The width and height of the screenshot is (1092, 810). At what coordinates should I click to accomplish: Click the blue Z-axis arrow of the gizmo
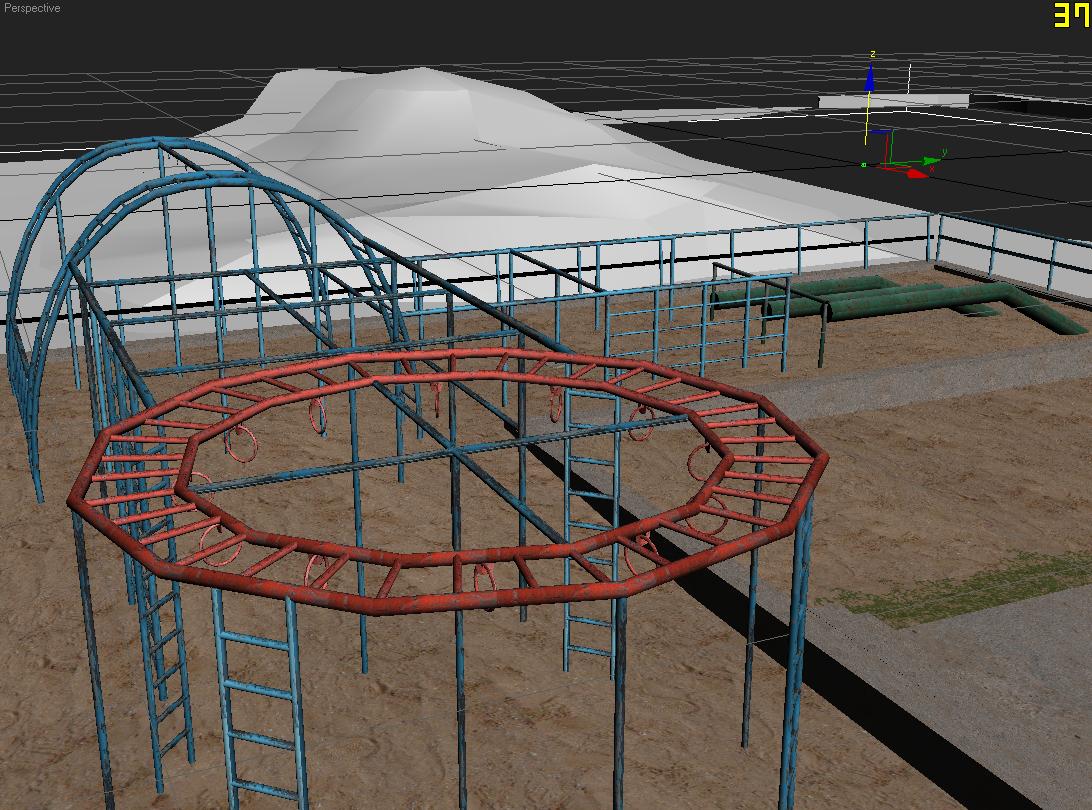pyautogui.click(x=869, y=77)
